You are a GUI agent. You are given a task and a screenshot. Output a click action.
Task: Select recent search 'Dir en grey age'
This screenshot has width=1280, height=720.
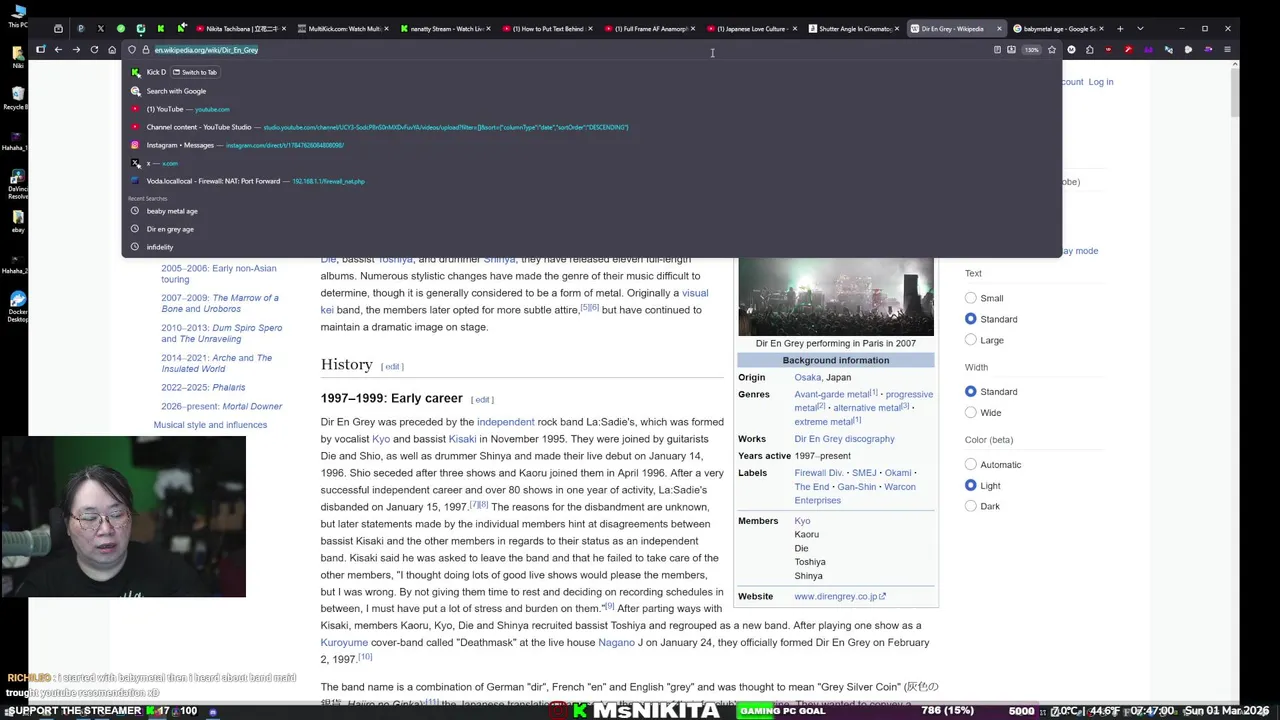(x=590, y=229)
